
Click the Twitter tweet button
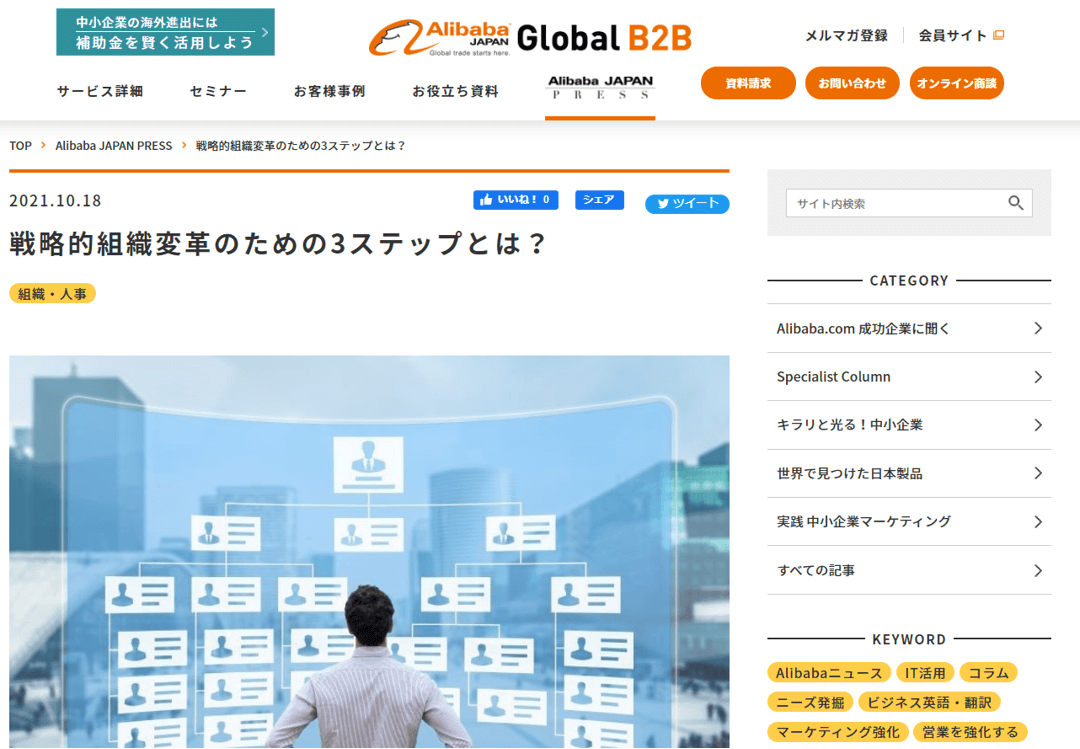(x=687, y=203)
